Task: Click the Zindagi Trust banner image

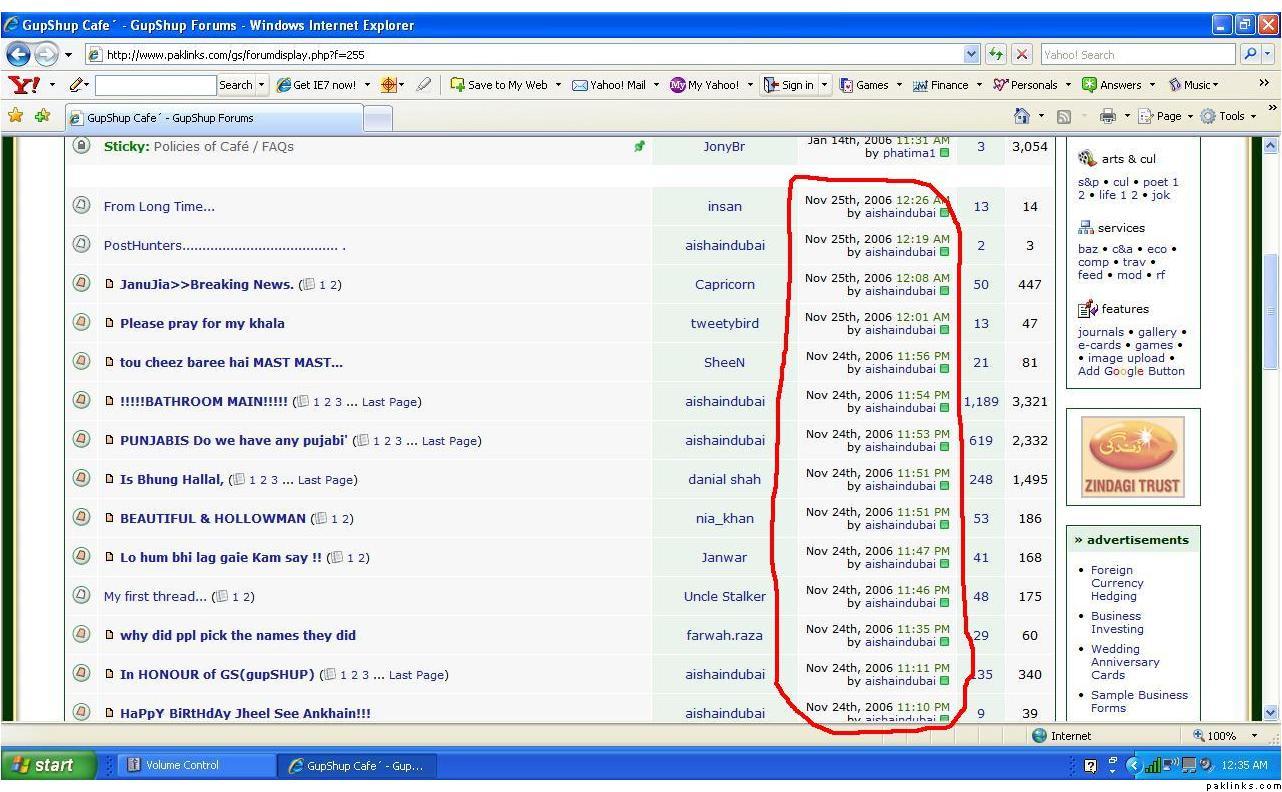Action: 1132,458
